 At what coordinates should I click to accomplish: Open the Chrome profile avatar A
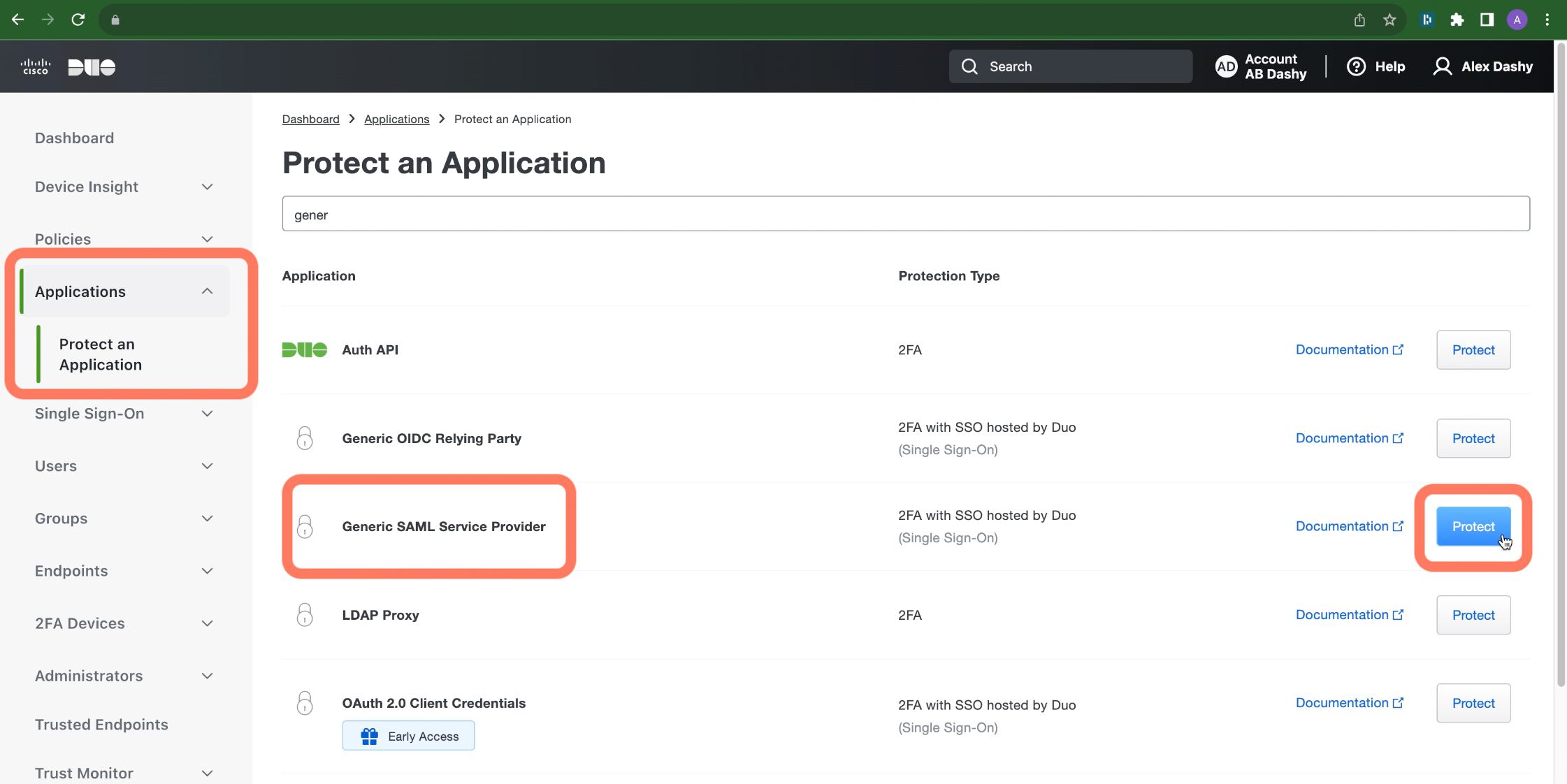pyautogui.click(x=1517, y=20)
